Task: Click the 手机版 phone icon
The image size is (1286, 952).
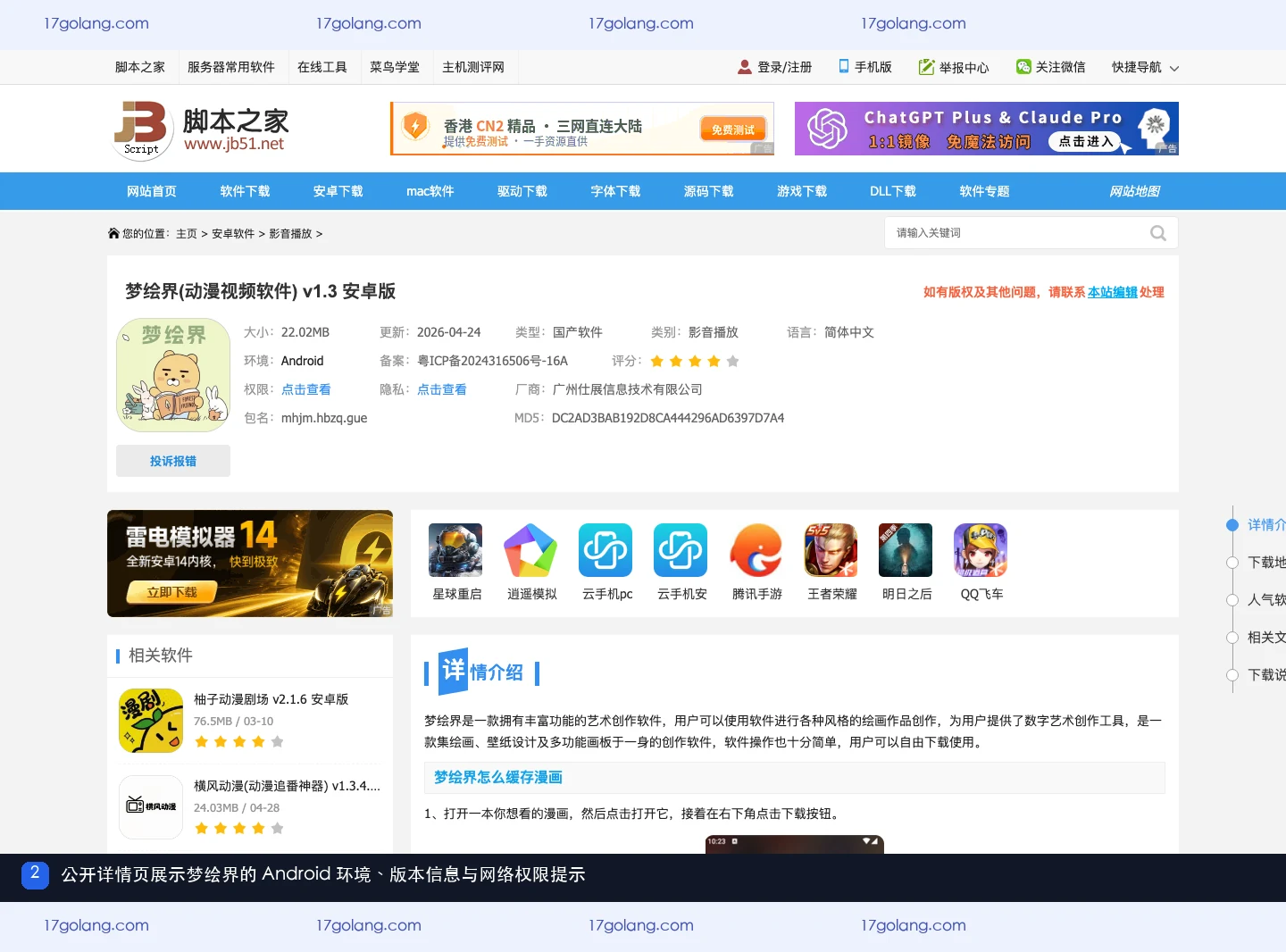Action: coord(844,66)
